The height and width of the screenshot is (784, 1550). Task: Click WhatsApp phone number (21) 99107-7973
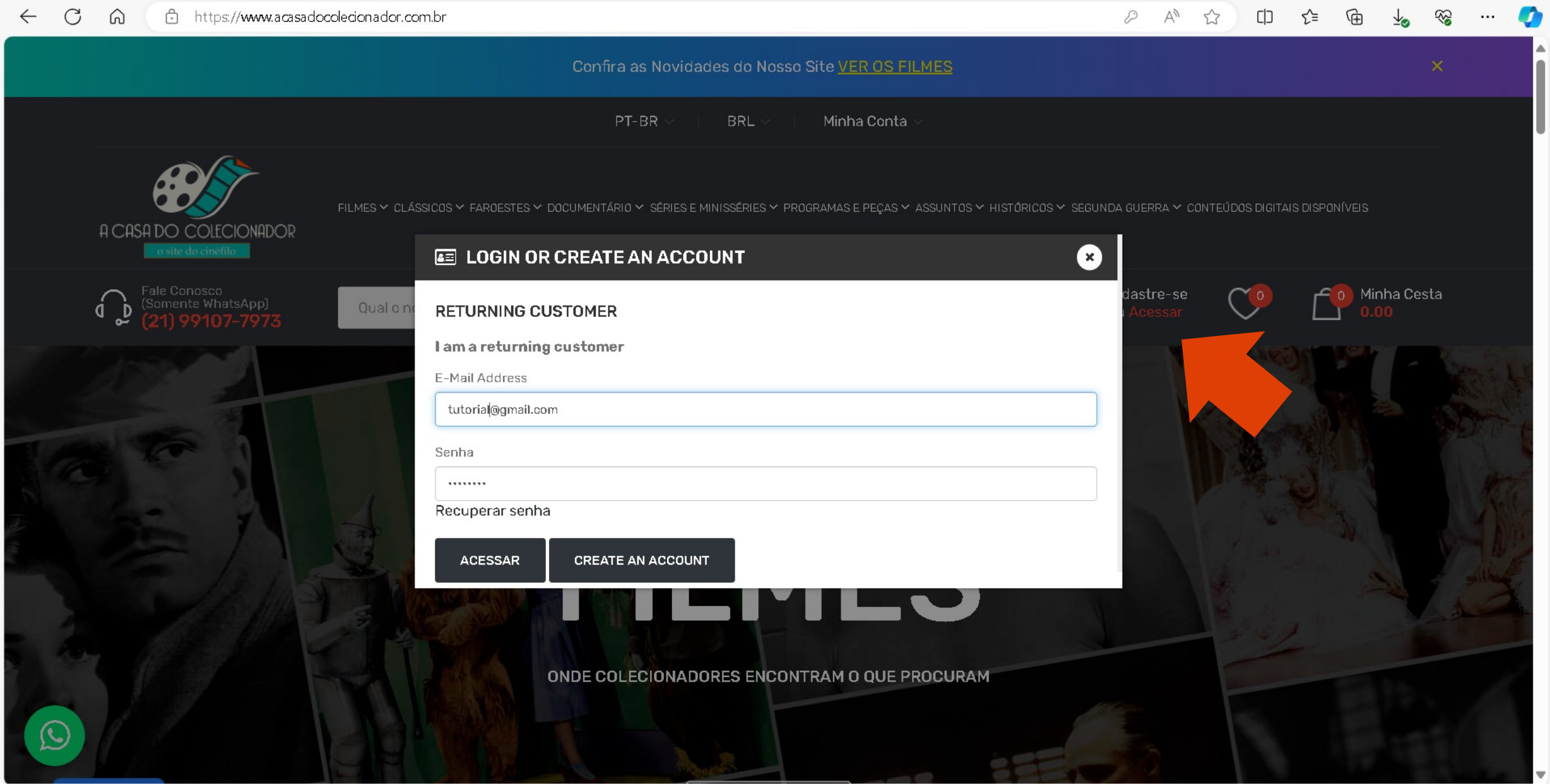click(x=211, y=321)
